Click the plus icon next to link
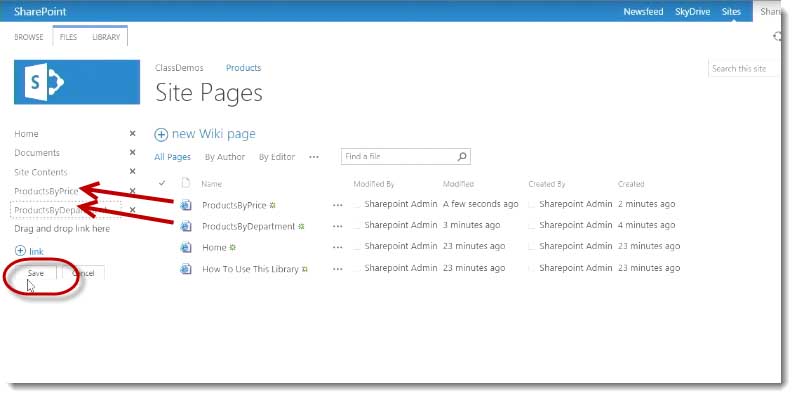The height and width of the screenshot is (398, 796). (20, 251)
